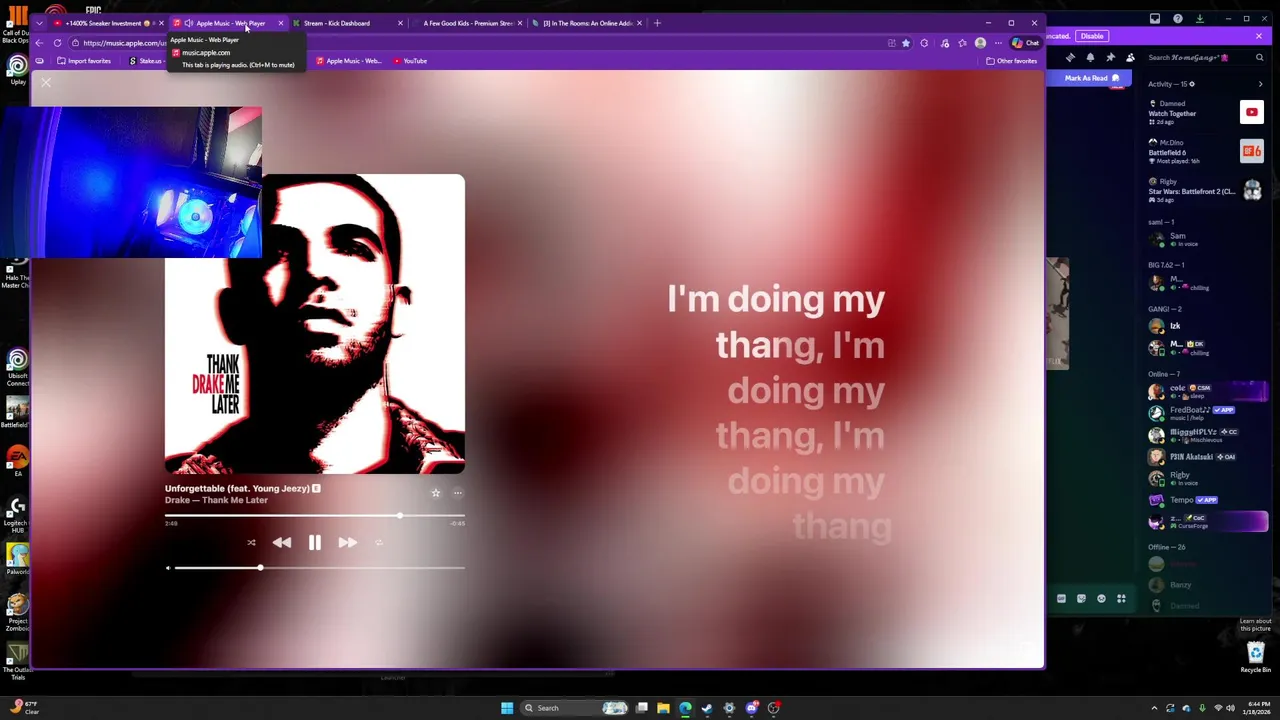Open the 'Drake — Thank Me Later' link

click(x=216, y=500)
